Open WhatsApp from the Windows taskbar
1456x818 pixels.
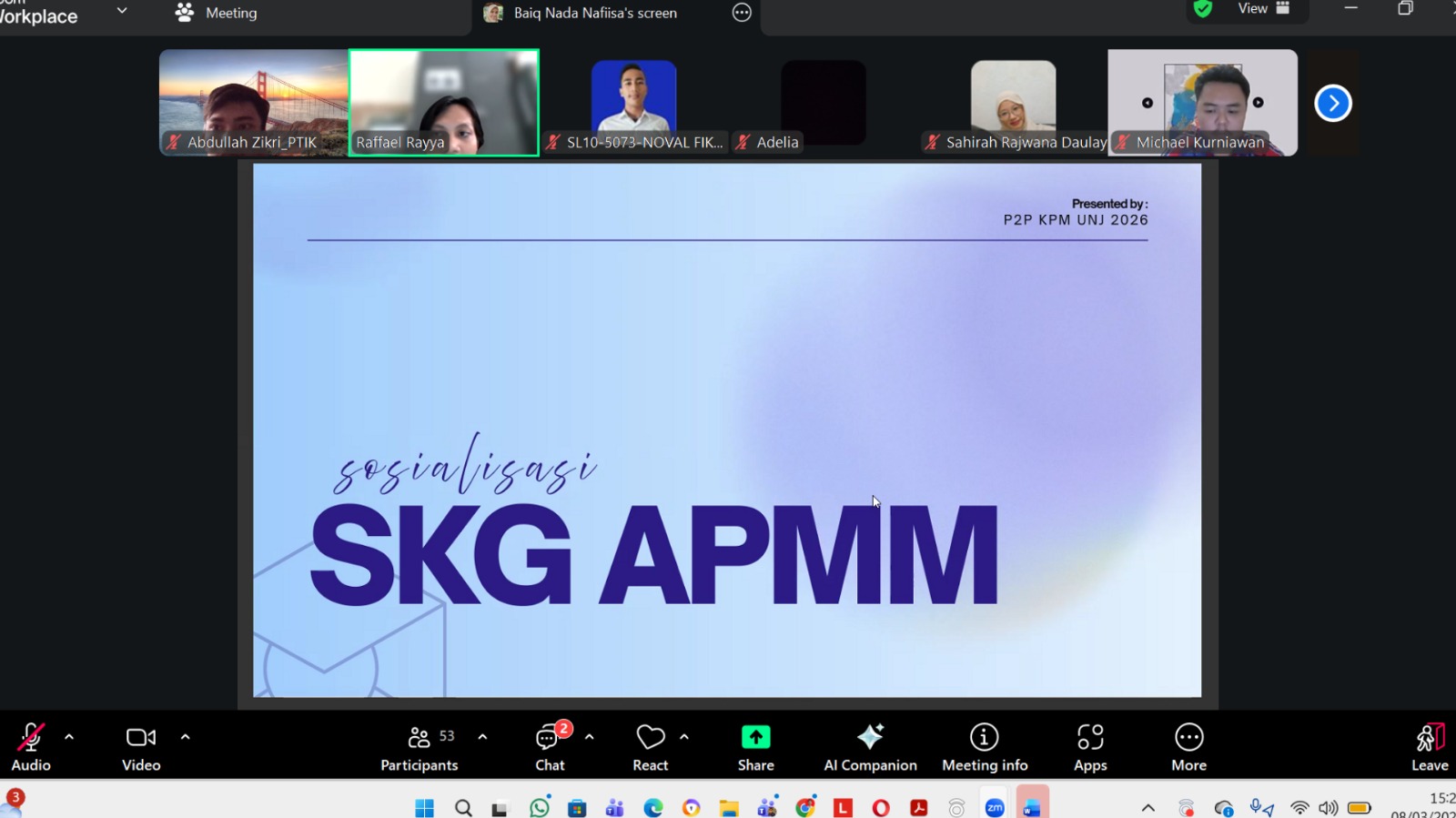click(x=540, y=807)
